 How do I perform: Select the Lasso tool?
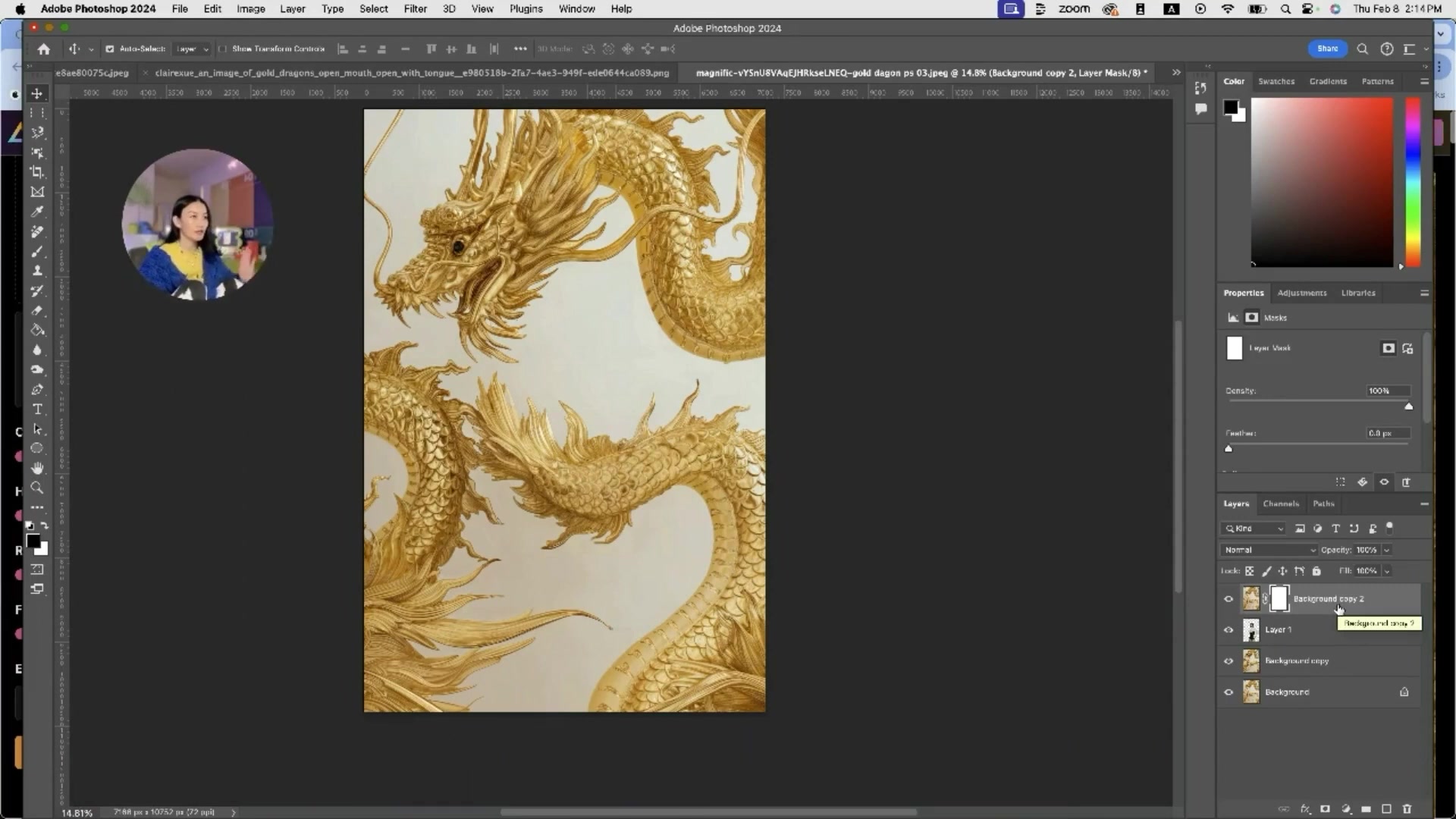click(37, 133)
